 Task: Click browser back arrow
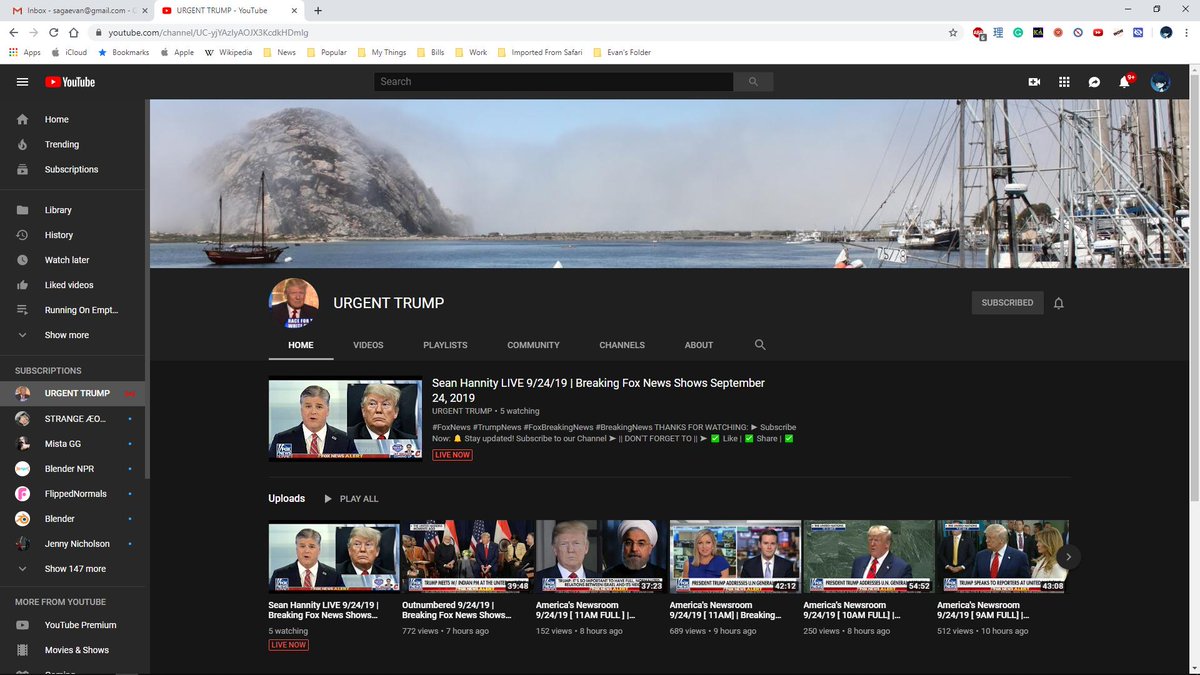pos(13,32)
